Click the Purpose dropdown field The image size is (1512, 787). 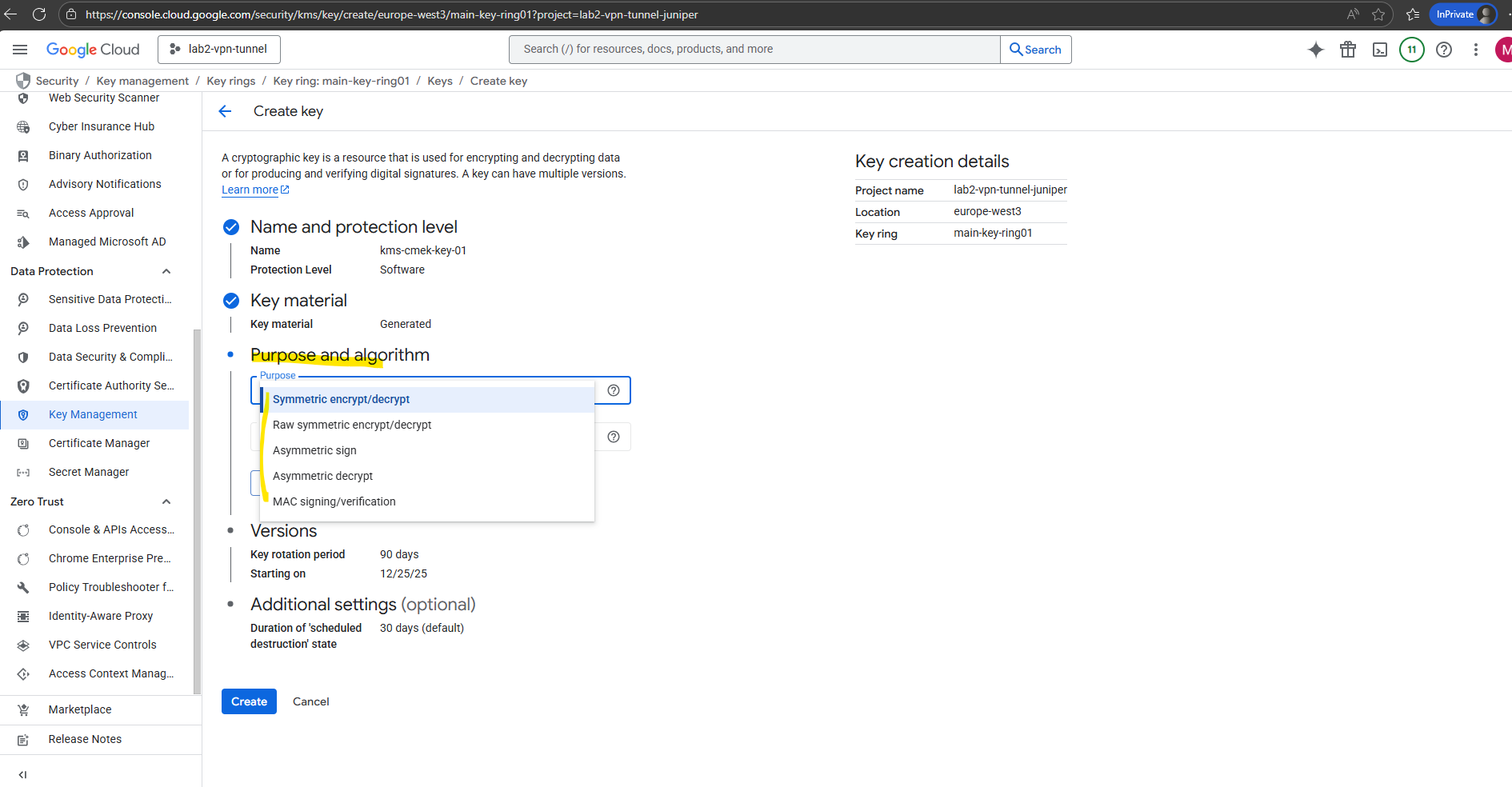coord(441,390)
